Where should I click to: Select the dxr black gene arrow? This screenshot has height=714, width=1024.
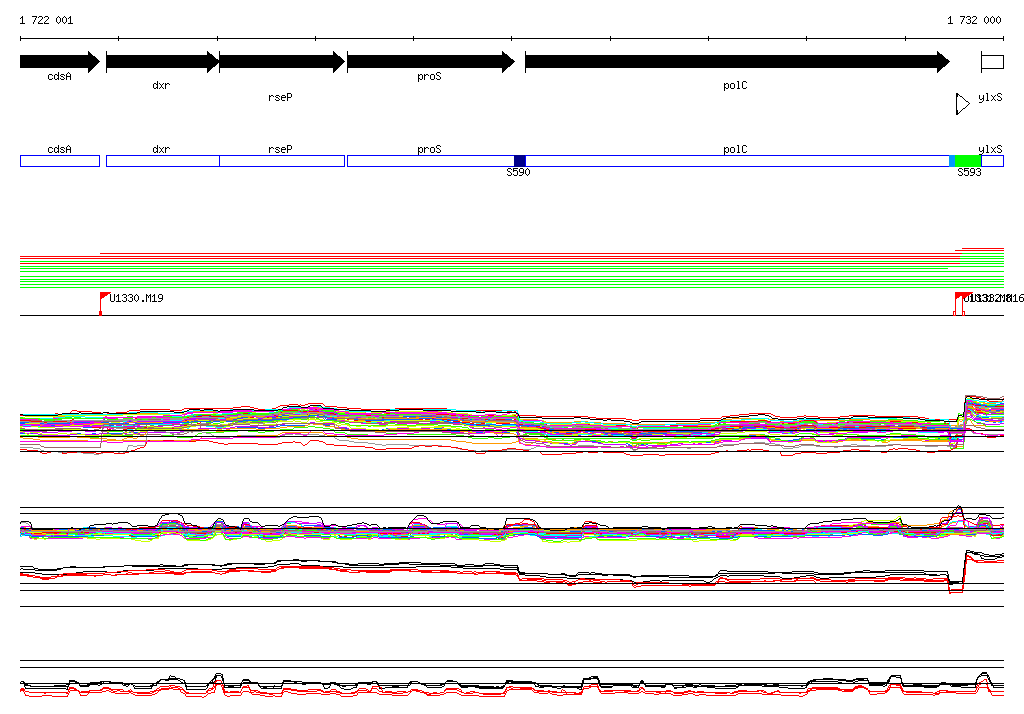[163, 62]
